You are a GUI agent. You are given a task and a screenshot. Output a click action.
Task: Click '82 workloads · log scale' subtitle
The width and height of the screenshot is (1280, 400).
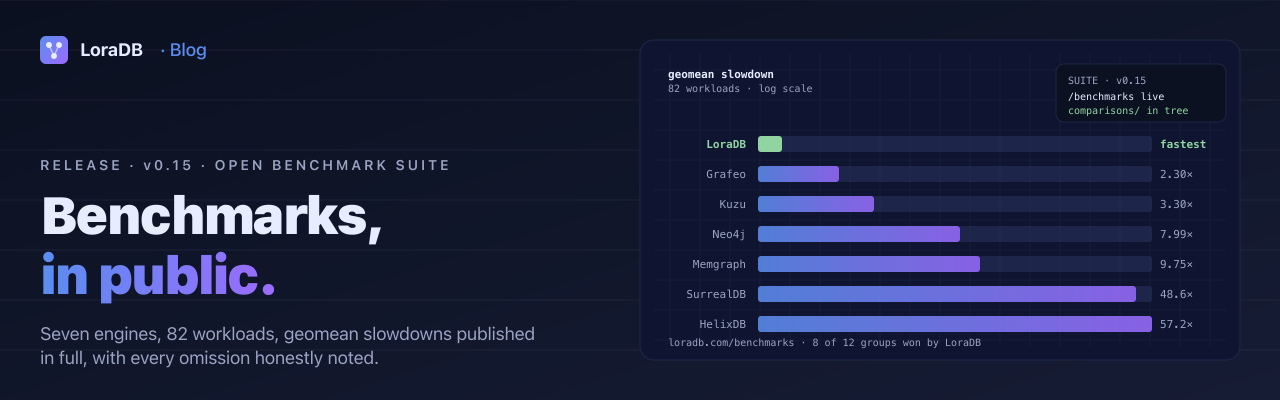pos(740,88)
